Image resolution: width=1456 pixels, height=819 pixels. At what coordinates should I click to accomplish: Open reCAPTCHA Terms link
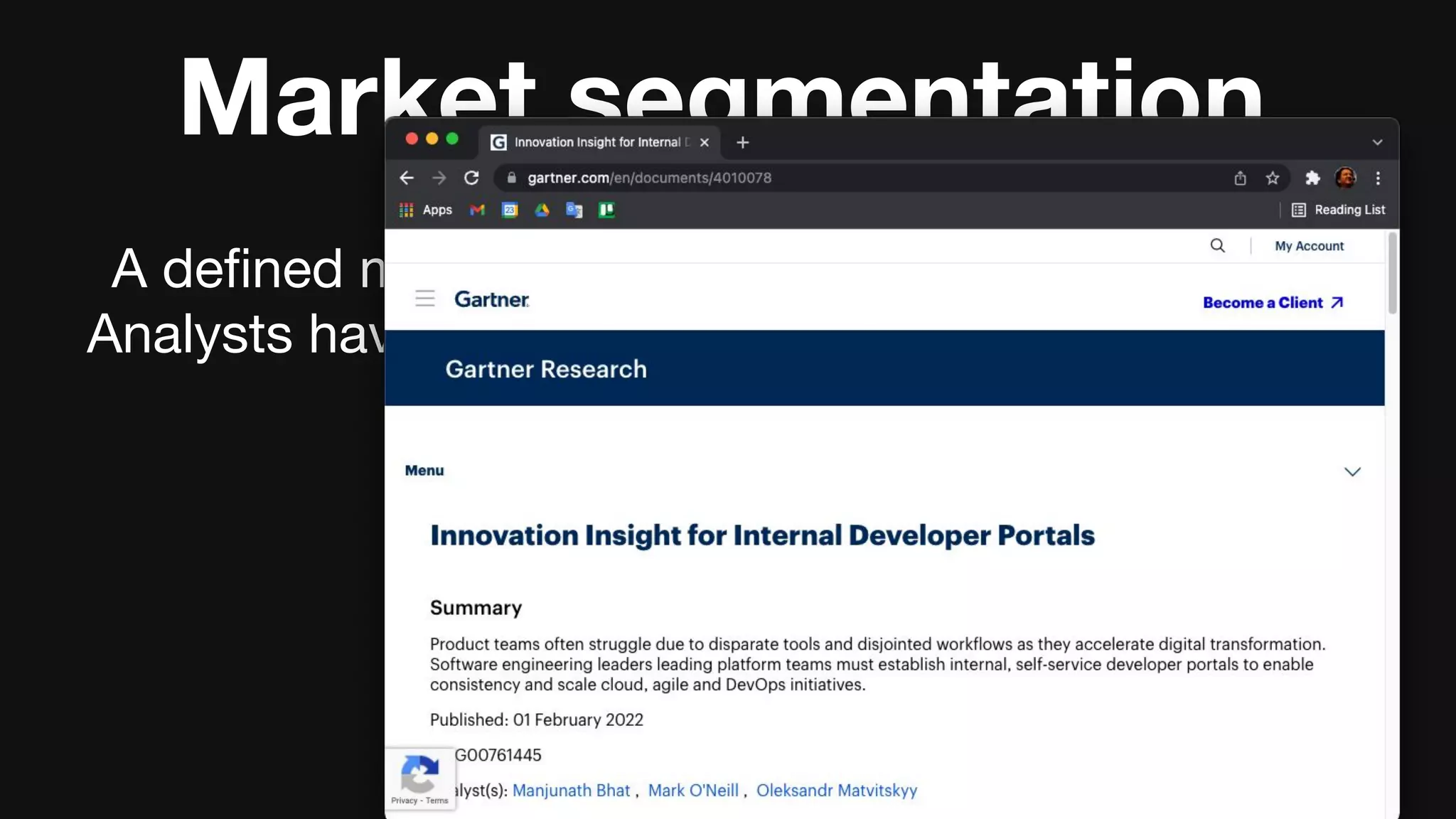[x=437, y=801]
